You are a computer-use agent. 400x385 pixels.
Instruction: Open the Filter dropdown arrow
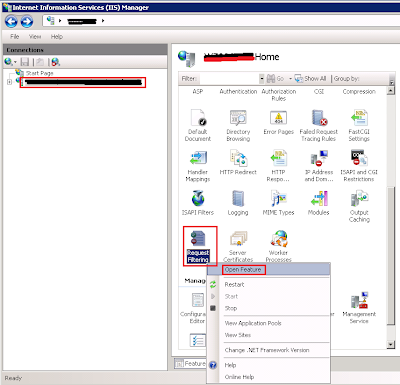[262, 79]
